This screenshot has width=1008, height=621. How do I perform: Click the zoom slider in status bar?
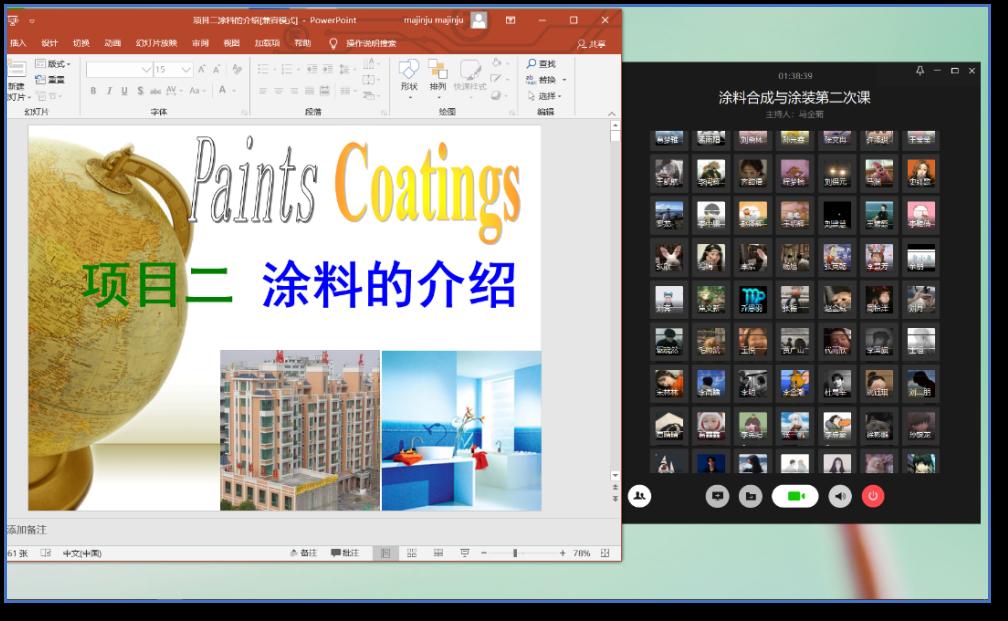[515, 553]
